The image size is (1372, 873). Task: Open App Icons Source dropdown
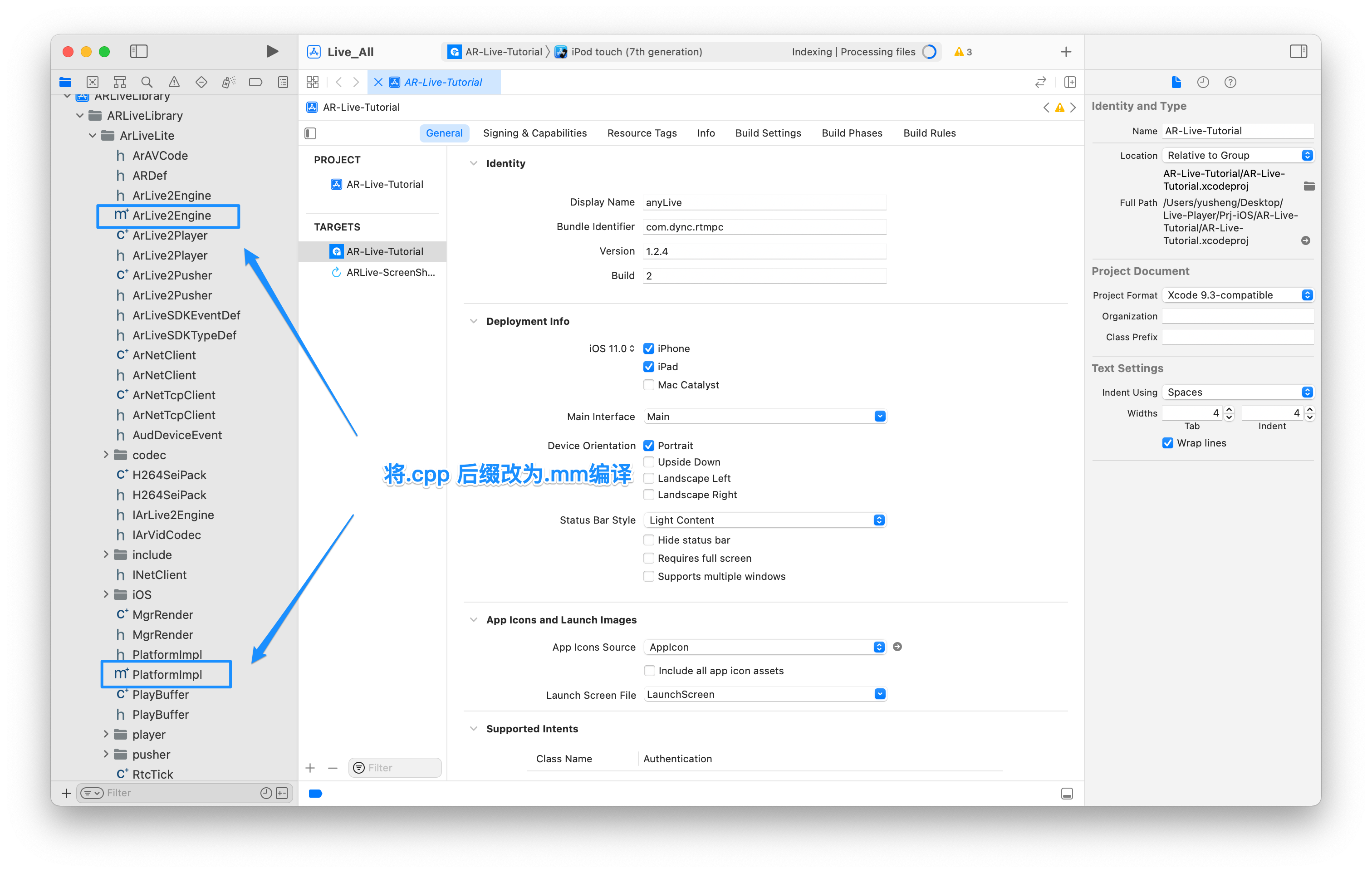coord(764,647)
